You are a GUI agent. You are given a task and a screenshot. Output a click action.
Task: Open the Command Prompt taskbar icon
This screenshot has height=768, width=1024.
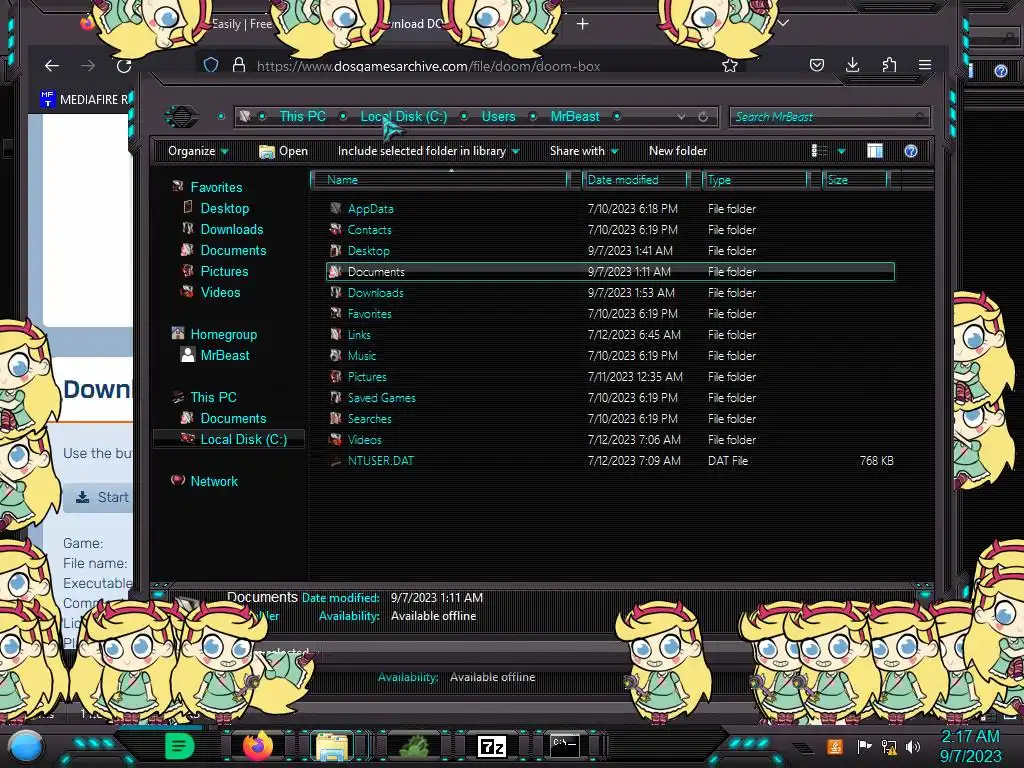tap(565, 745)
